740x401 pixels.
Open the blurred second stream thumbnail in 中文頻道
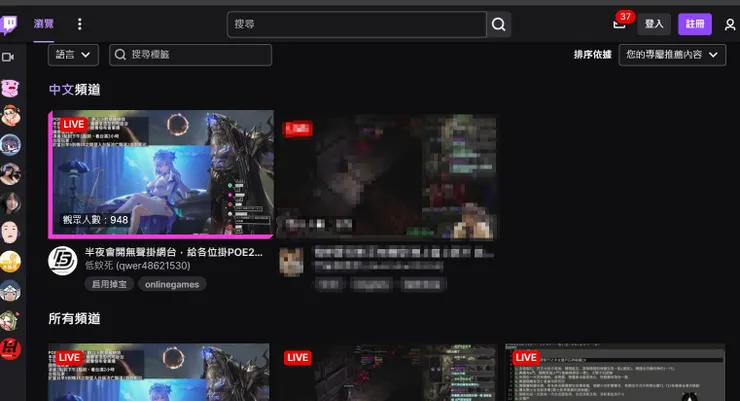tap(387, 176)
